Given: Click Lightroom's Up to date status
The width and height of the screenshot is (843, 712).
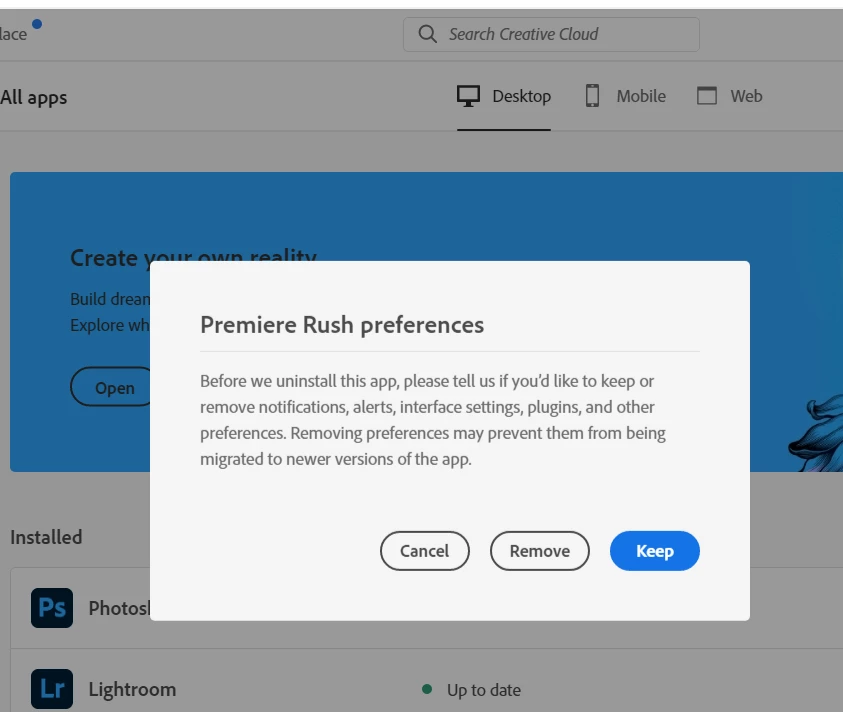Looking at the screenshot, I should [x=484, y=690].
